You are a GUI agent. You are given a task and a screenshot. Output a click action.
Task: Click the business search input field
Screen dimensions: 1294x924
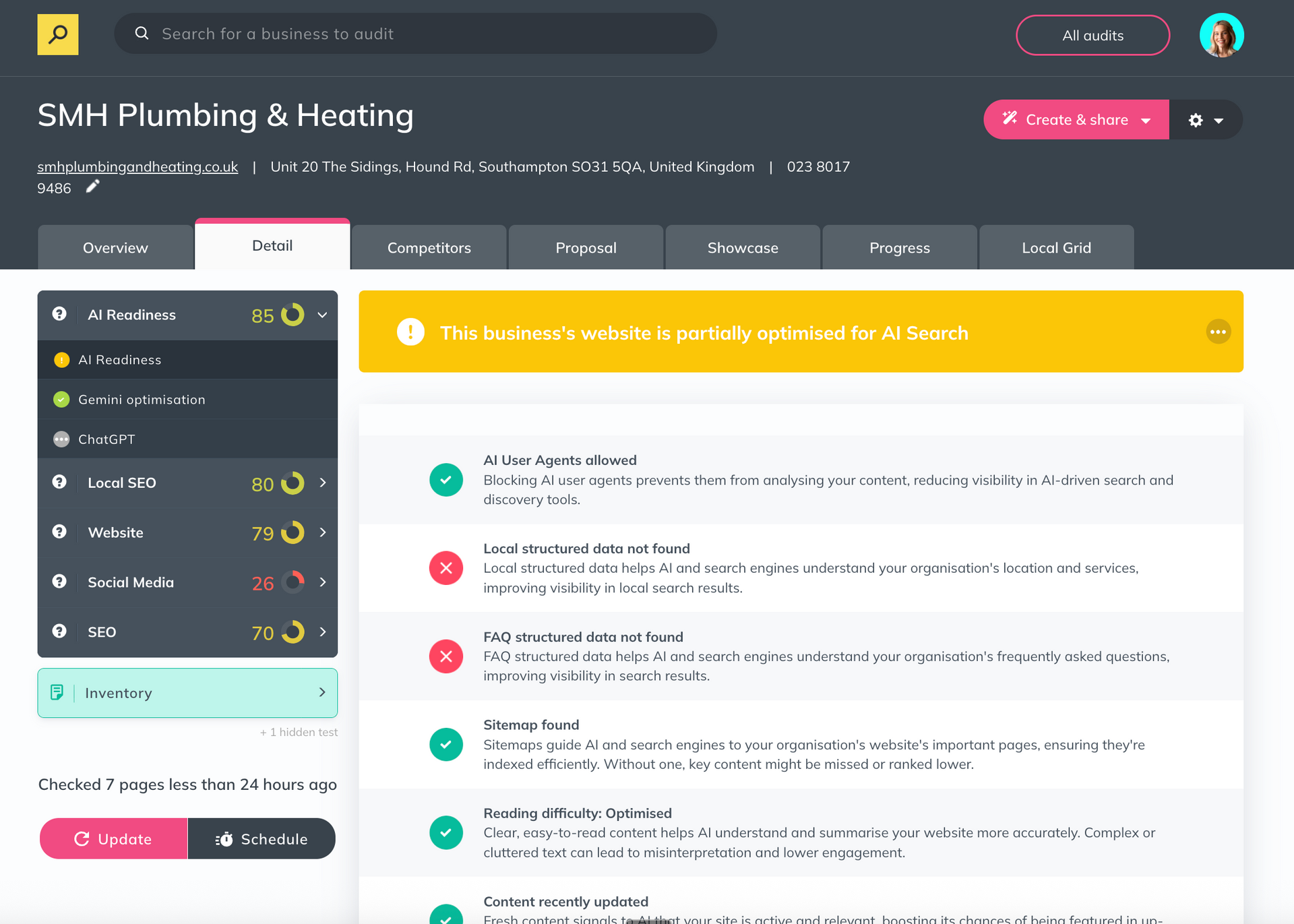point(414,33)
